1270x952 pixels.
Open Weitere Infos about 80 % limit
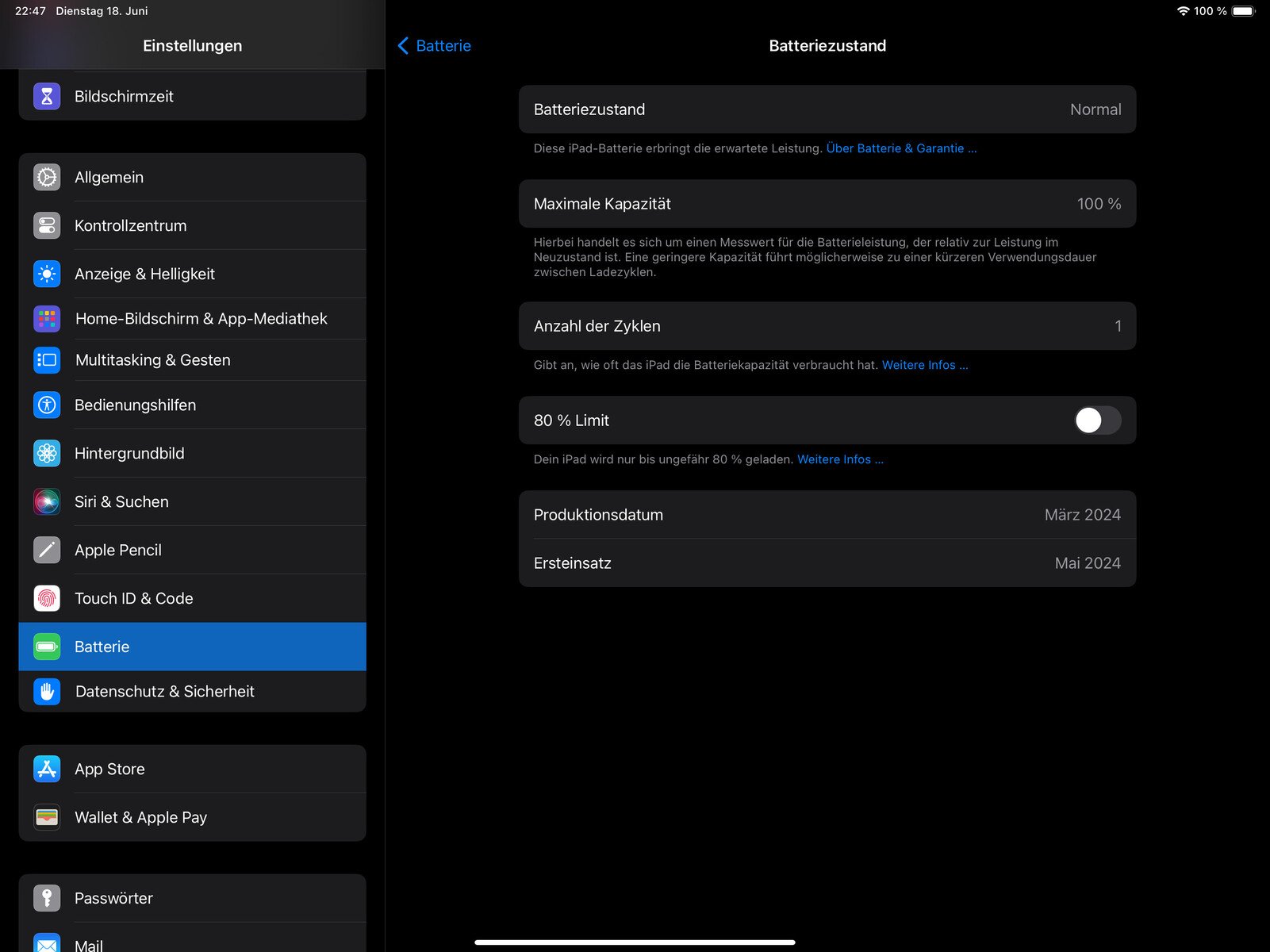point(840,459)
